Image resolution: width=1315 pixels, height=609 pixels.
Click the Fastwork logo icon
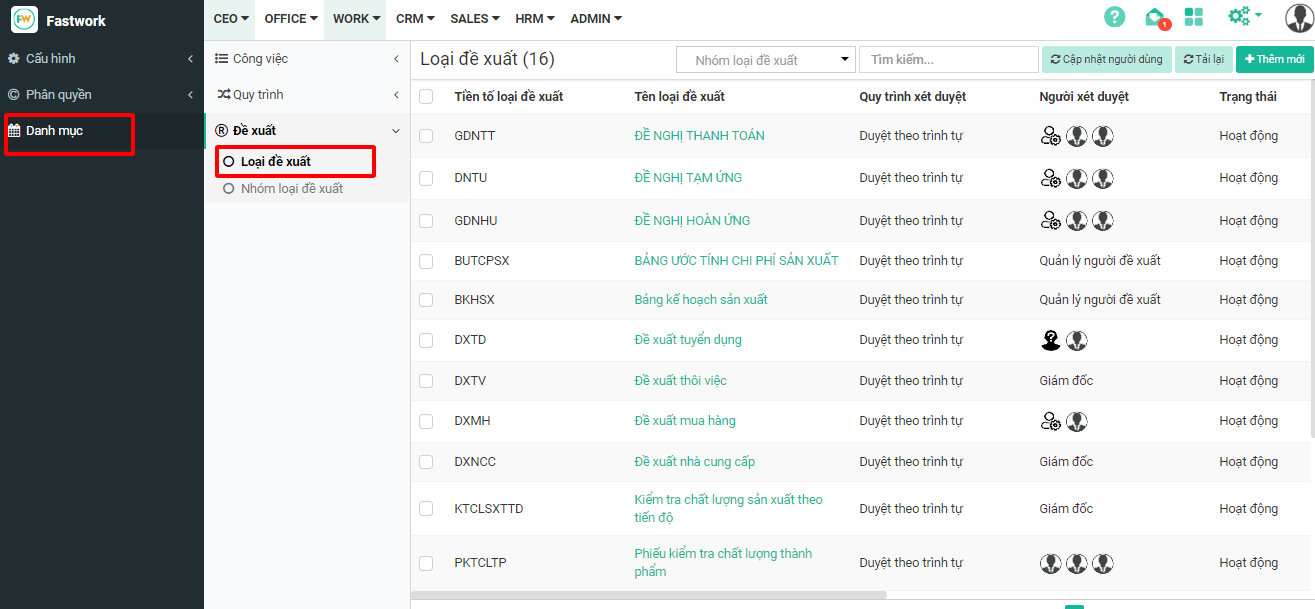(24, 19)
